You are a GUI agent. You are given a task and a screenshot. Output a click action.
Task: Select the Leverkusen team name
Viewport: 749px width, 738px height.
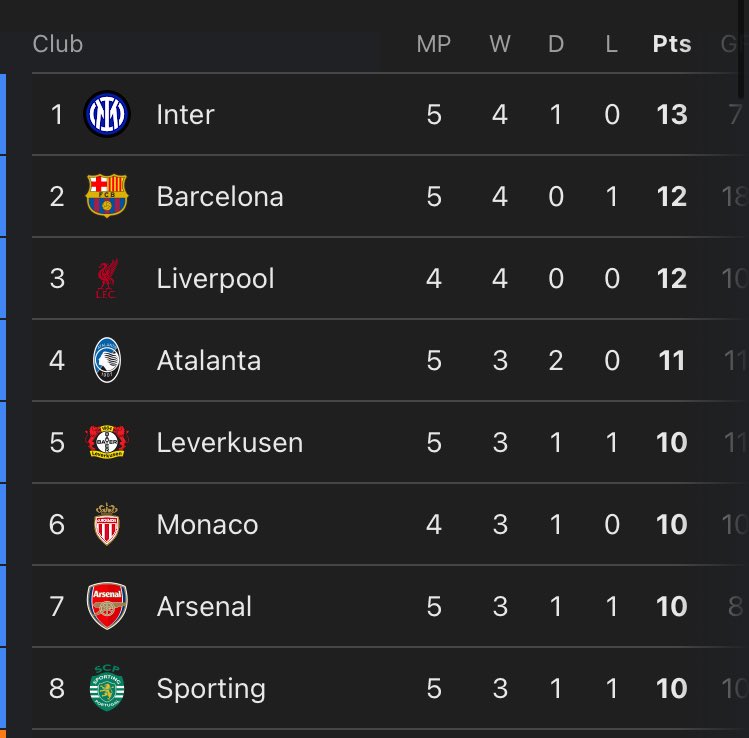(x=230, y=442)
